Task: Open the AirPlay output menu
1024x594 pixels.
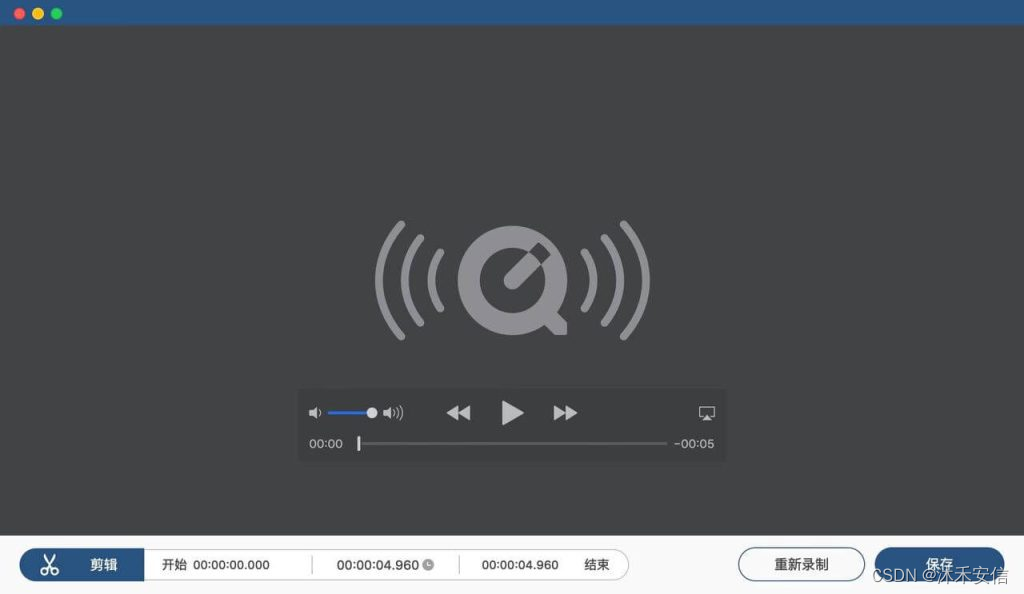Action: coord(707,413)
